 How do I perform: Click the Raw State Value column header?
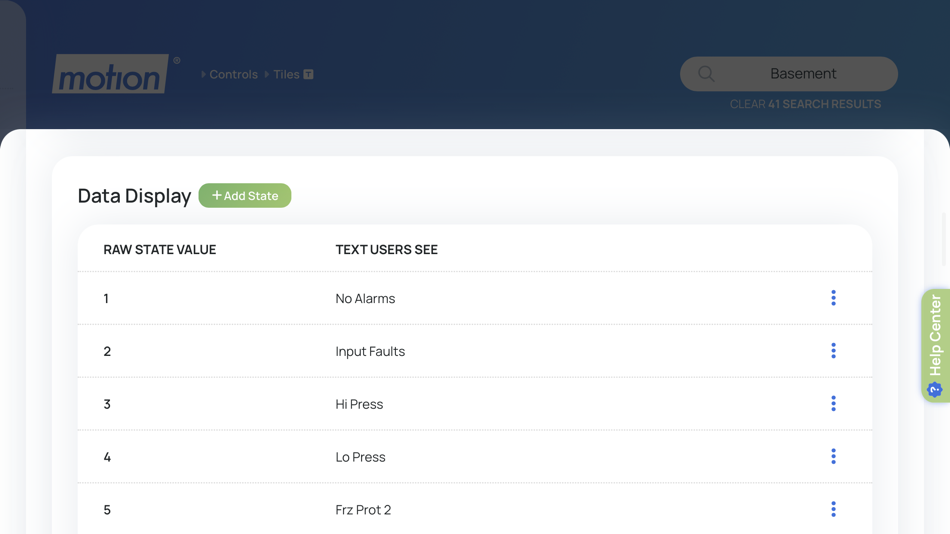[x=160, y=250]
